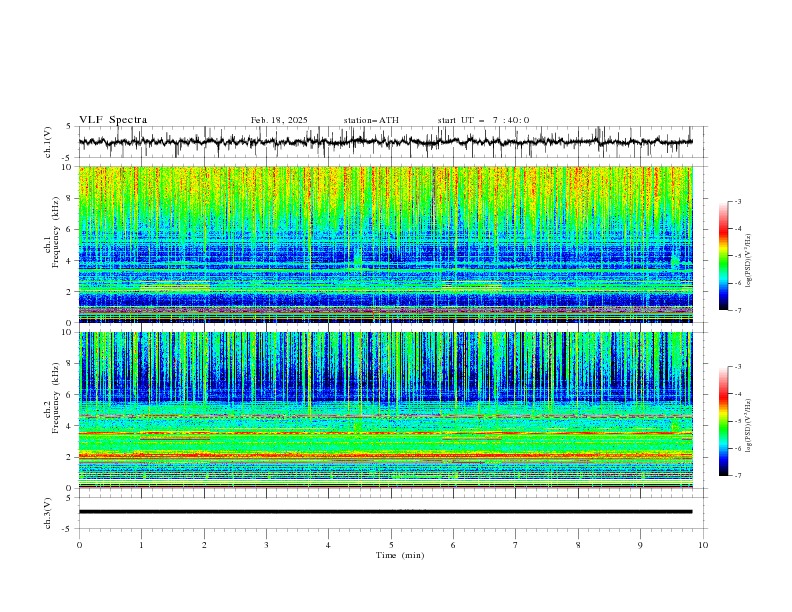
Task: Click the date "Feb. 18, 2025"
Action: click(279, 120)
